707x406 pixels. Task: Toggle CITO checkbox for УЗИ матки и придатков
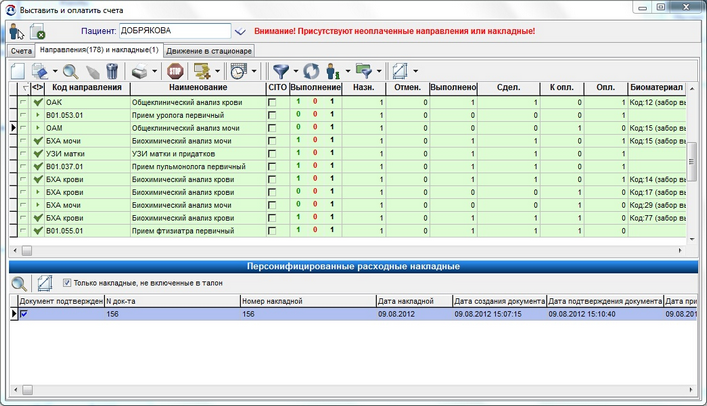pyautogui.click(x=272, y=154)
